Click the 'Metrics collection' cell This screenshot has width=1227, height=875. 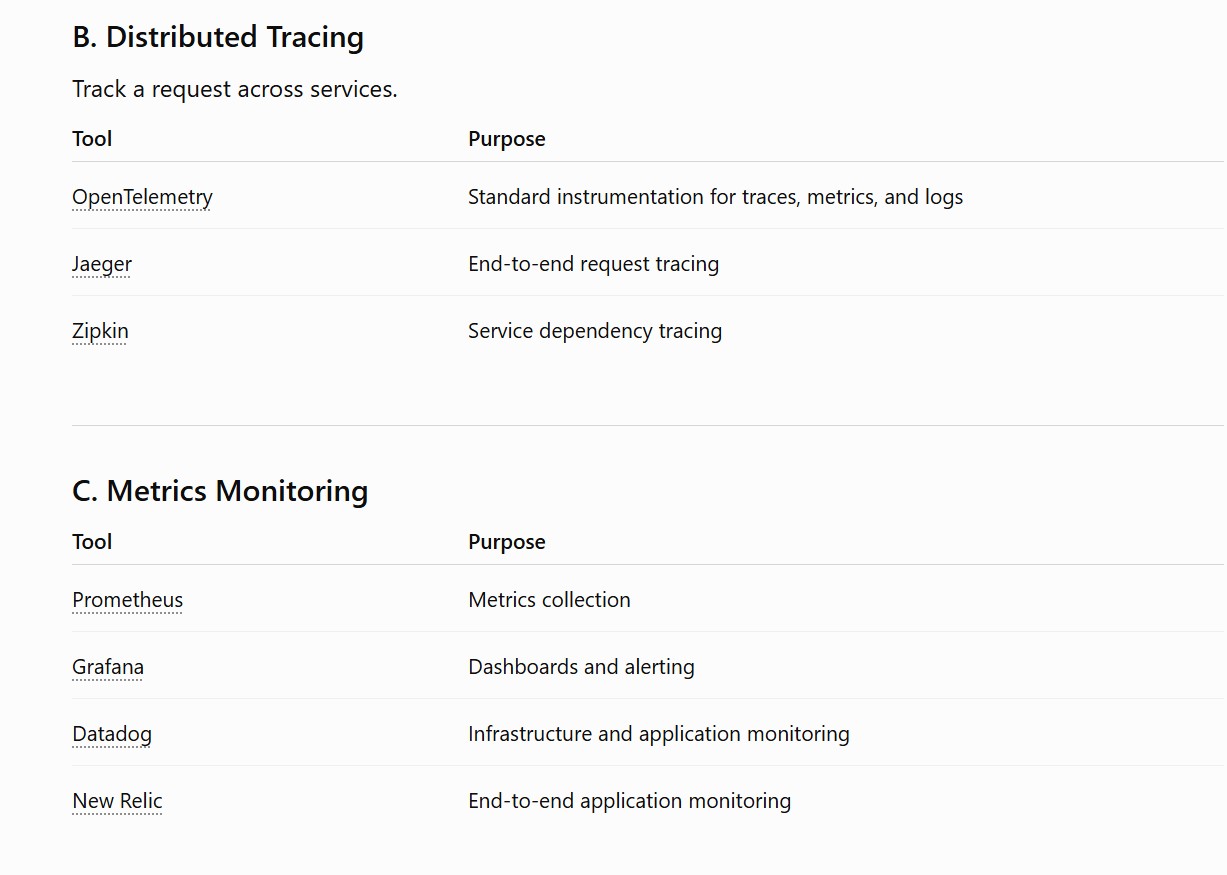tap(550, 600)
